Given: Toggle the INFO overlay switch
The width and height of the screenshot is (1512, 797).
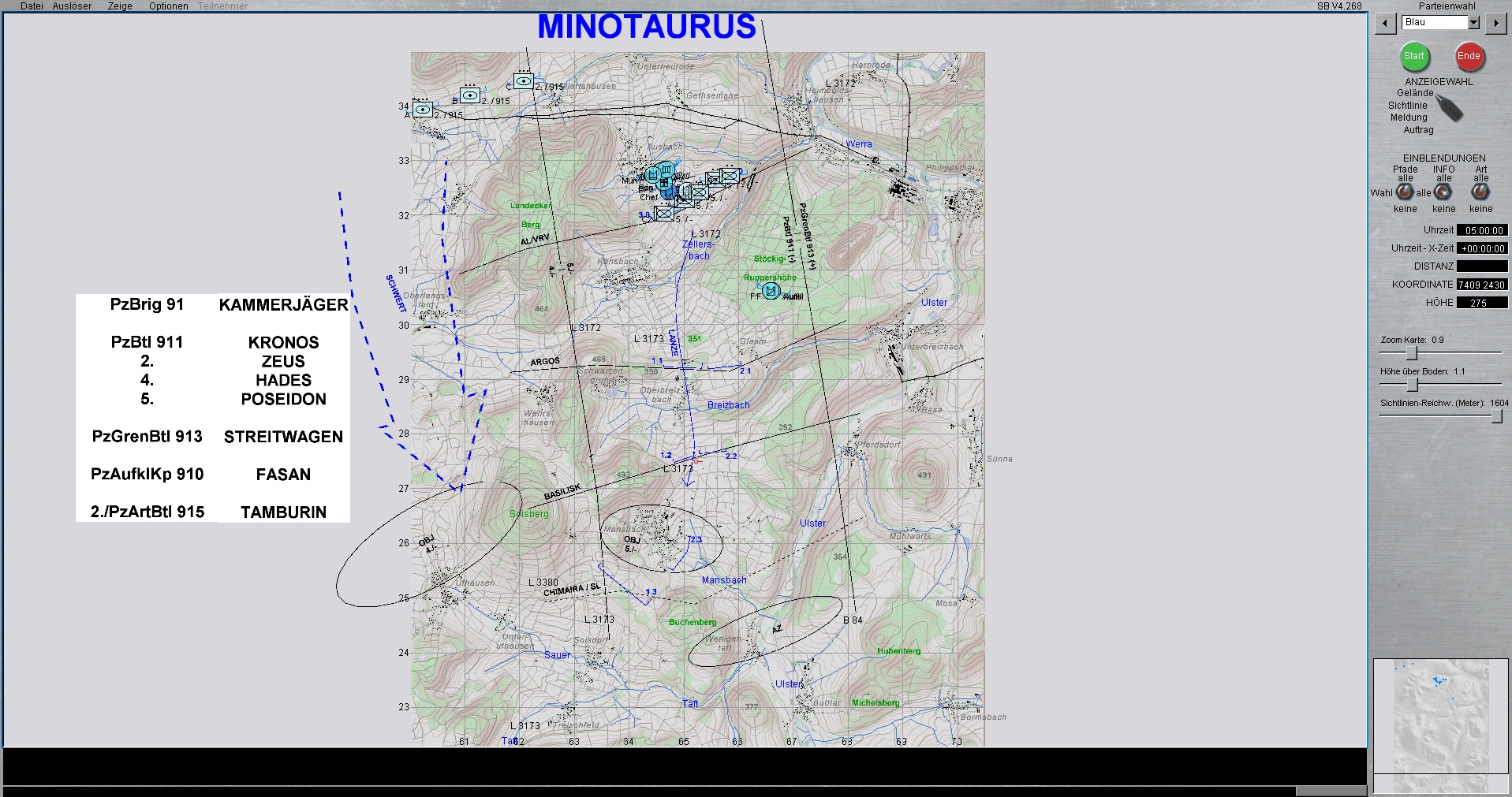Looking at the screenshot, I should pos(1443,192).
